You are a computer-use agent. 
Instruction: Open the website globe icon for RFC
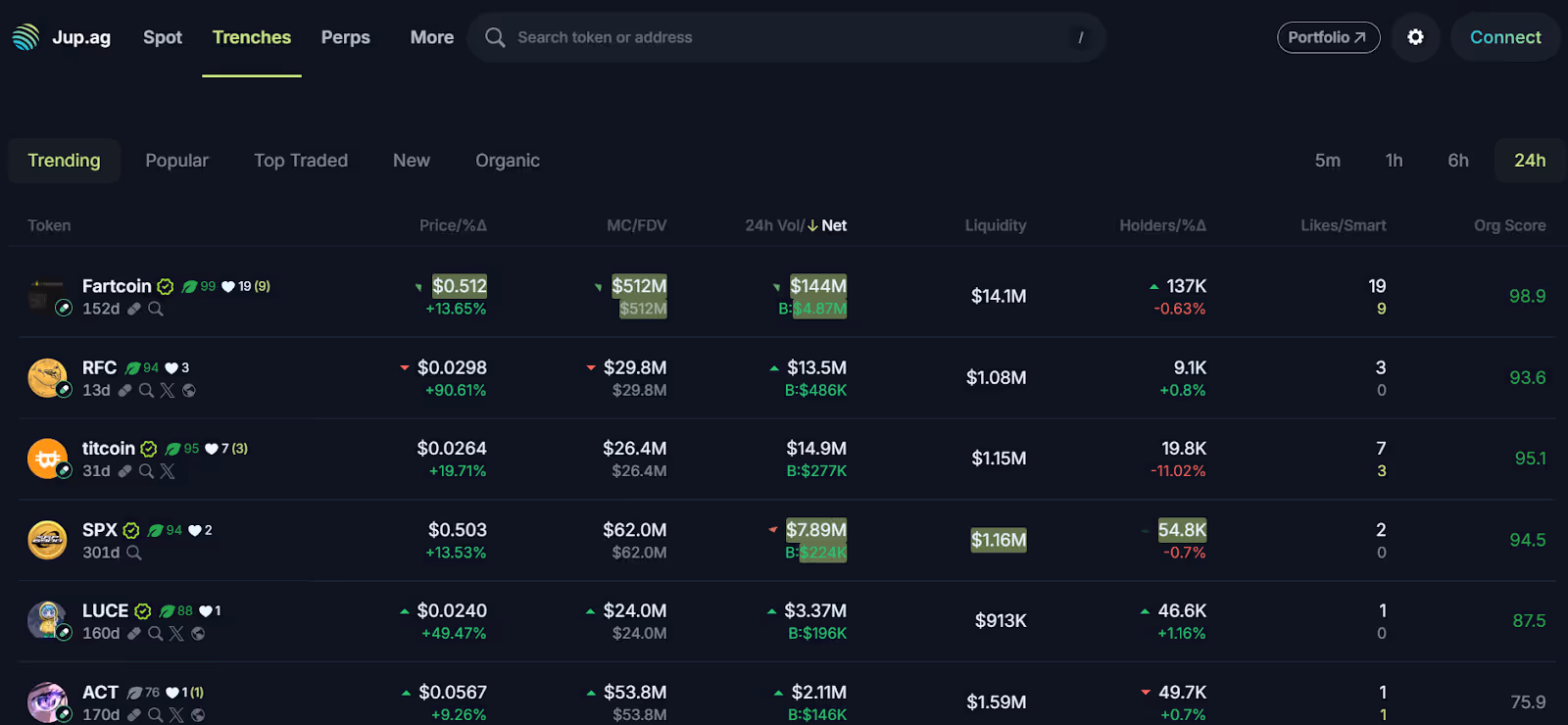tap(189, 390)
